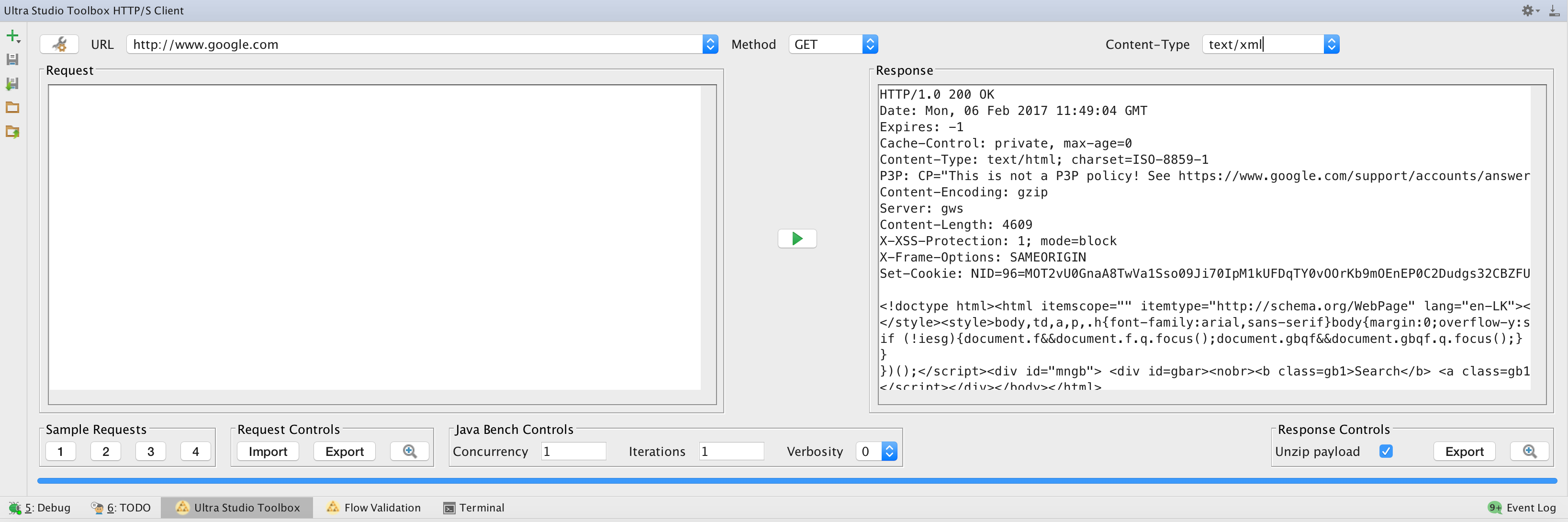Click inside the empty Request text area
The width and height of the screenshot is (1568, 522).
(x=375, y=238)
